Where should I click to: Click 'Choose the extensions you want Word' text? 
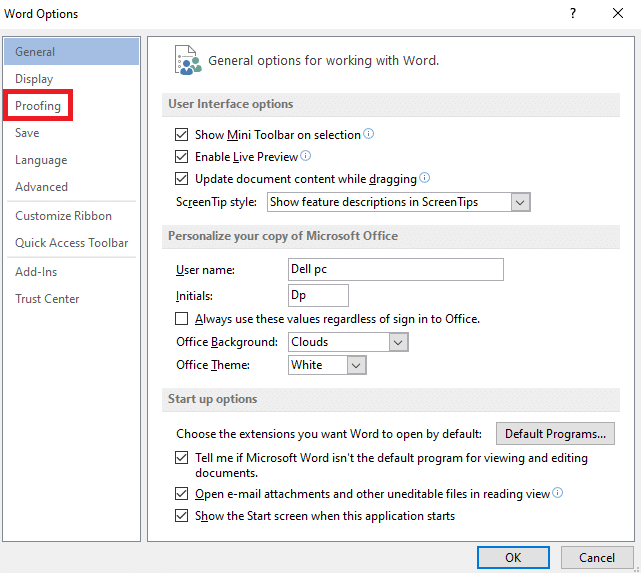point(329,434)
